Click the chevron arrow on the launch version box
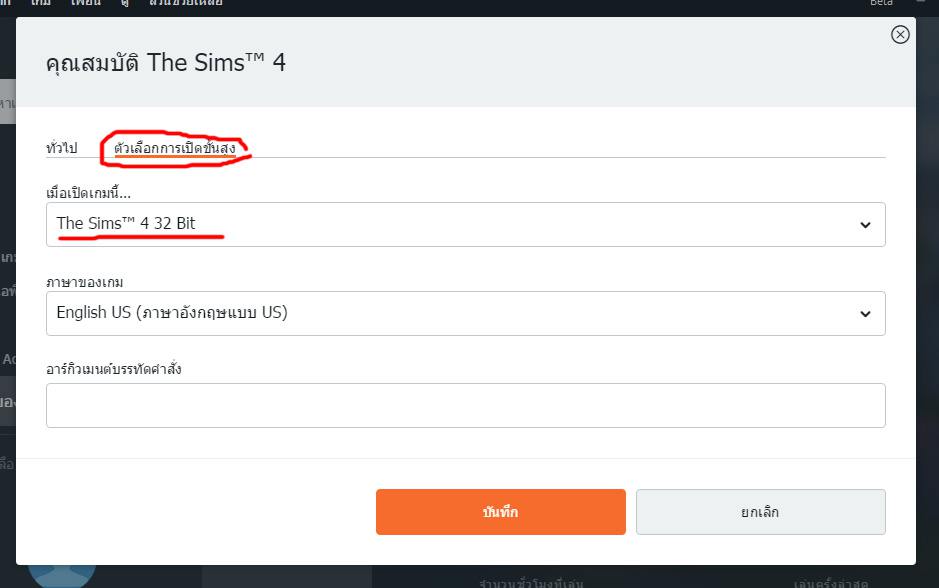The height and width of the screenshot is (588, 939). coord(865,225)
